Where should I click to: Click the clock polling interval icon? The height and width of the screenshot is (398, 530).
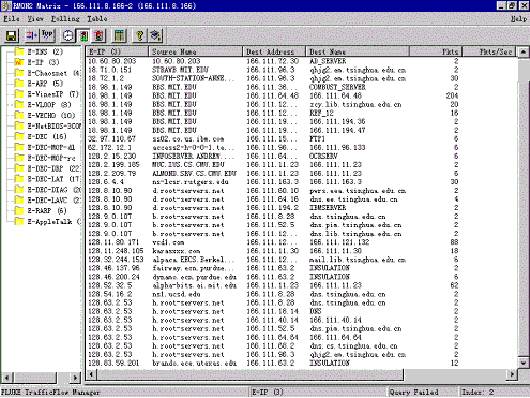click(x=68, y=36)
